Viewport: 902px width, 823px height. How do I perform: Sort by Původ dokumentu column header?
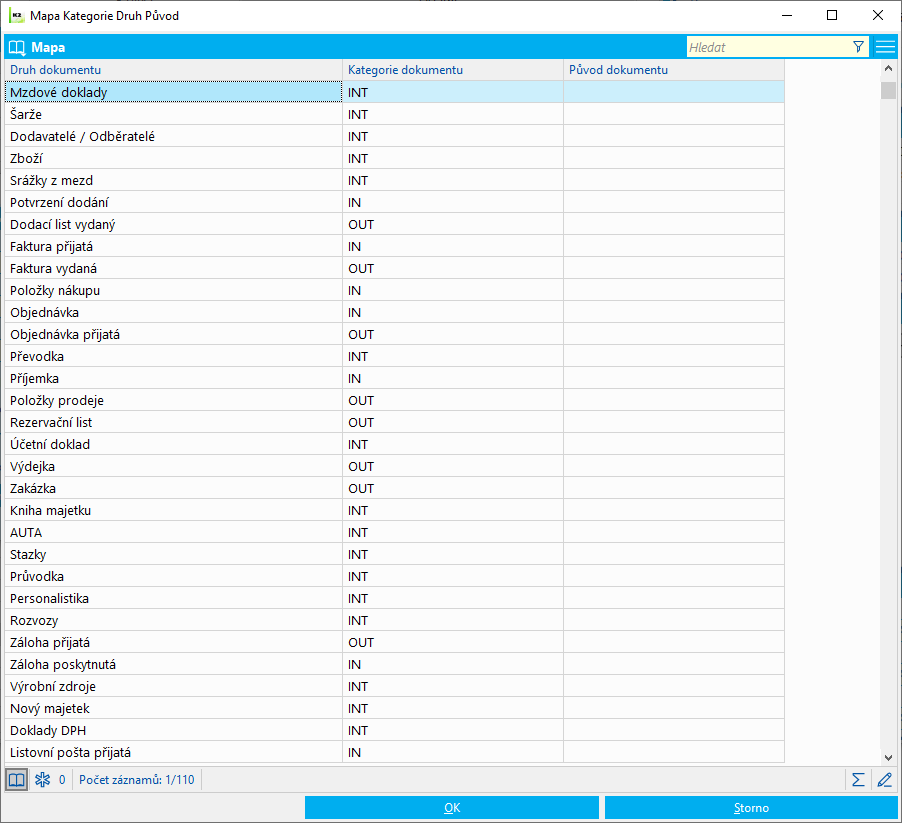click(674, 70)
